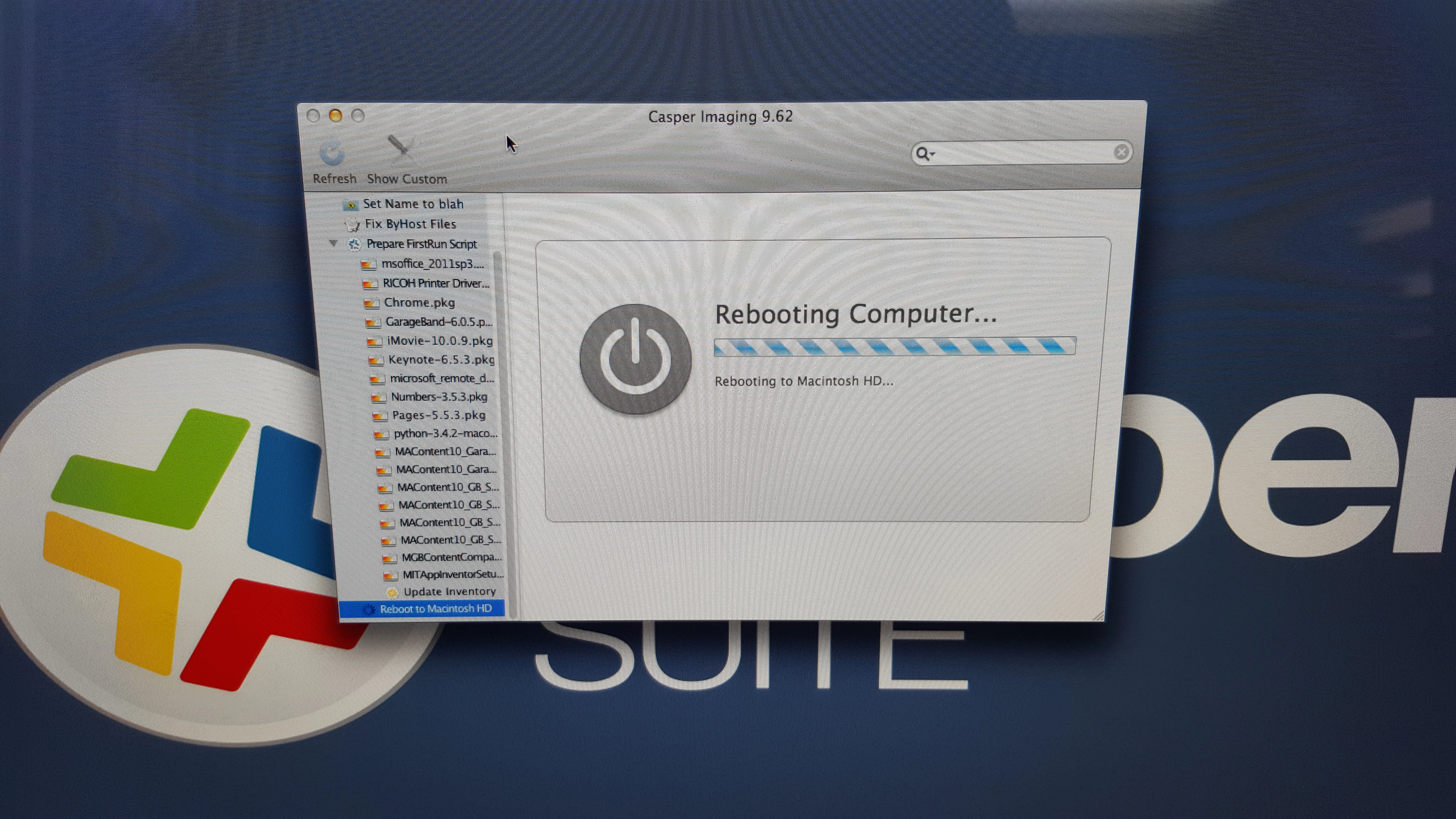Click the Update Inventory icon
Viewport: 1456px width, 819px height.
(x=392, y=592)
